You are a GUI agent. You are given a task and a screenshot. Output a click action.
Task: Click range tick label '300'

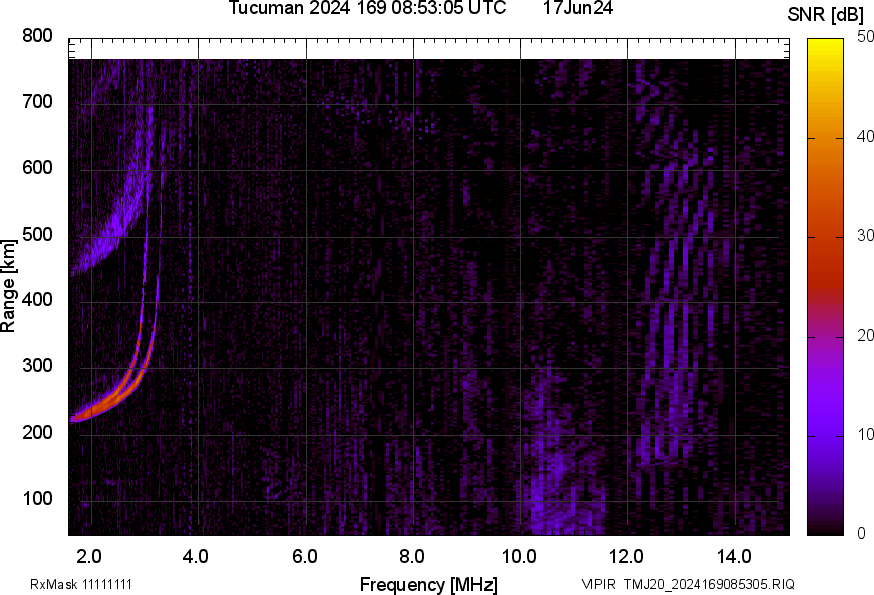pos(37,366)
